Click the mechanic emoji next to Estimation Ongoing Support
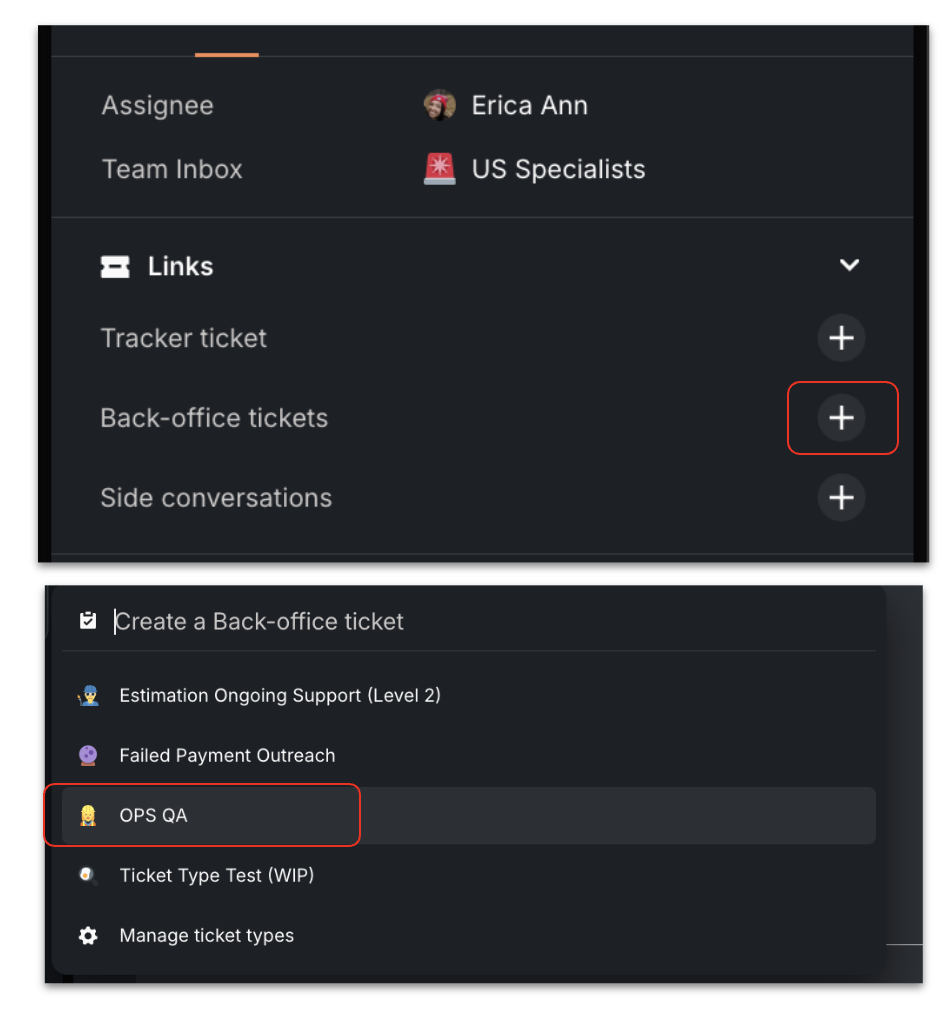The image size is (942, 1012). click(88, 695)
